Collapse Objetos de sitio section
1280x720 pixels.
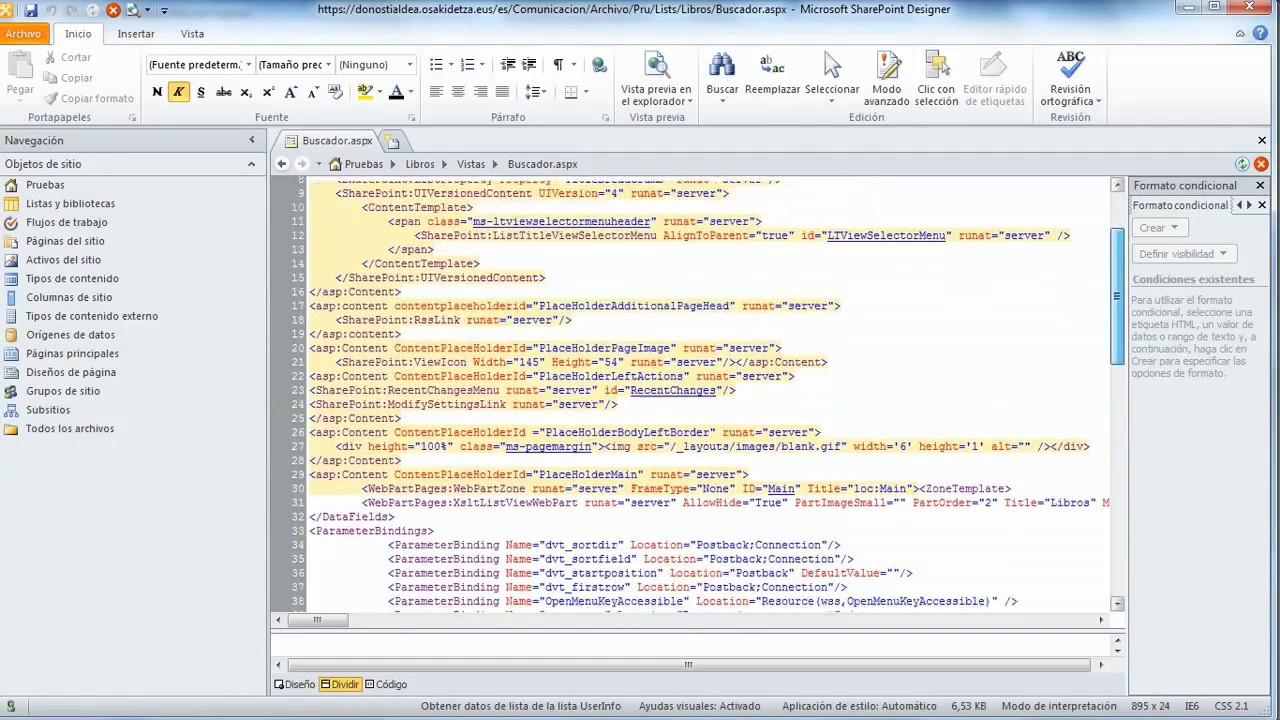(251, 164)
